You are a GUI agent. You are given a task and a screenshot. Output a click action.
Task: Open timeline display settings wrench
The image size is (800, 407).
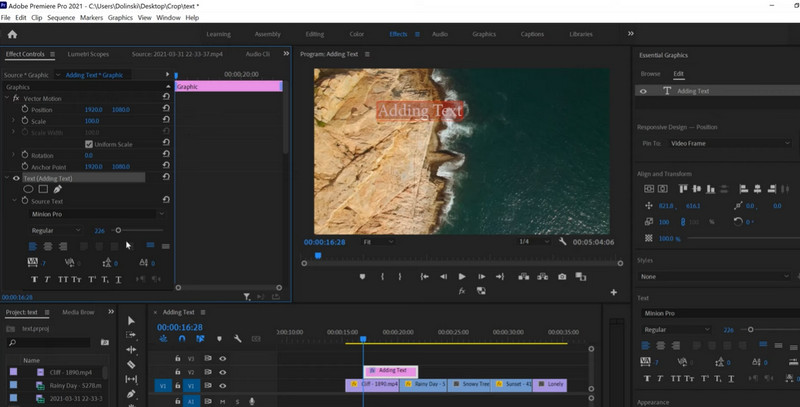(237, 338)
